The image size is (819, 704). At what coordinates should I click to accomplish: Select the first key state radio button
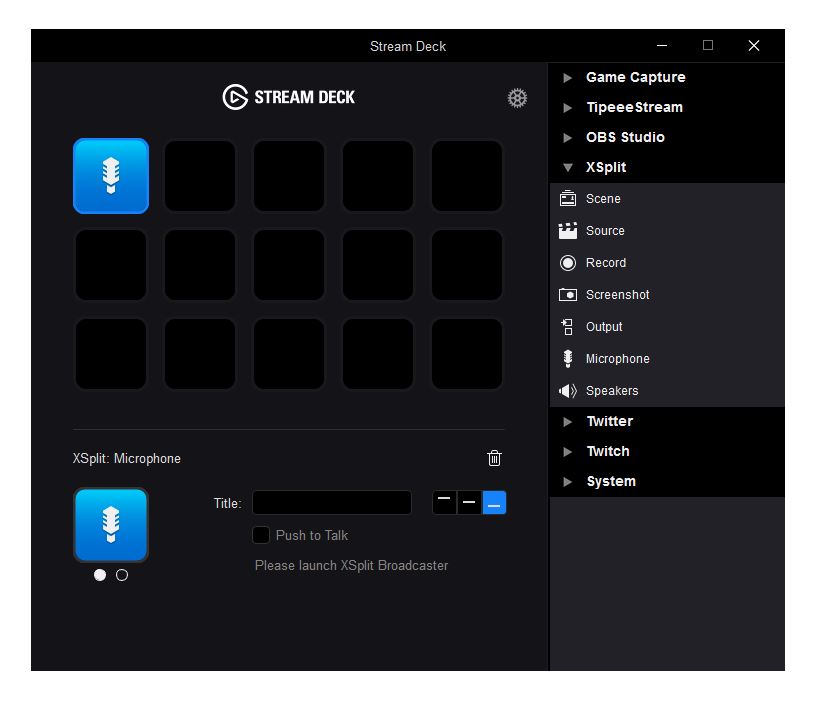(100, 575)
